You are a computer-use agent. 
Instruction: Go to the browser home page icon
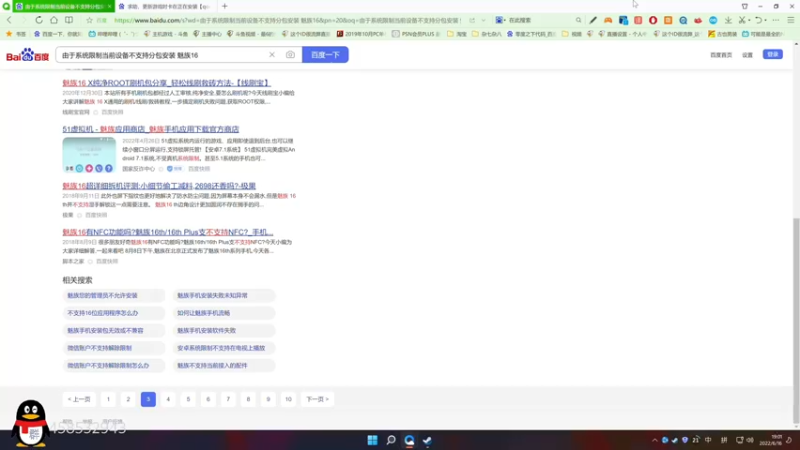click(54, 20)
